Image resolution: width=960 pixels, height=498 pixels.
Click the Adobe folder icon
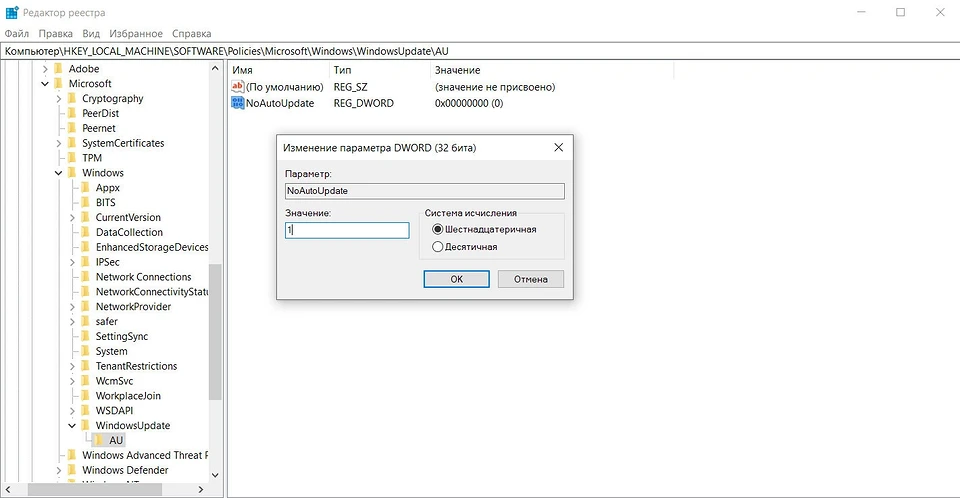click(58, 69)
